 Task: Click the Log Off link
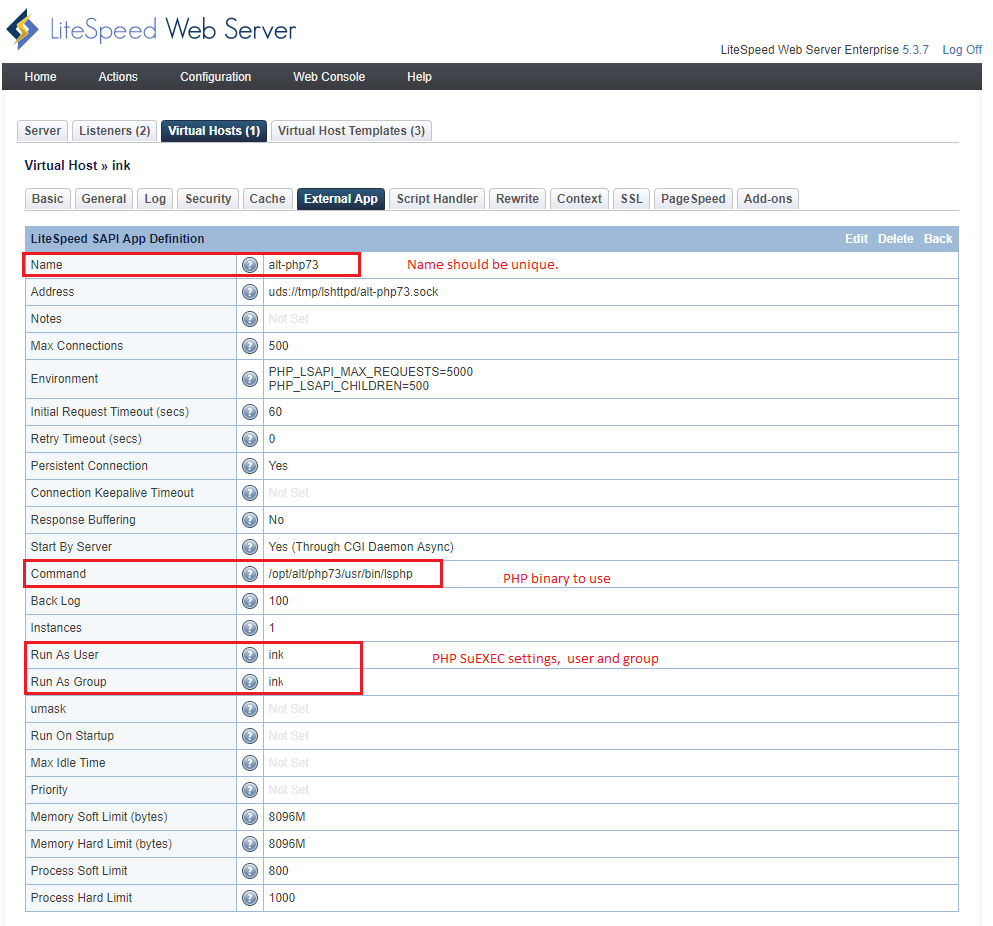pos(962,49)
